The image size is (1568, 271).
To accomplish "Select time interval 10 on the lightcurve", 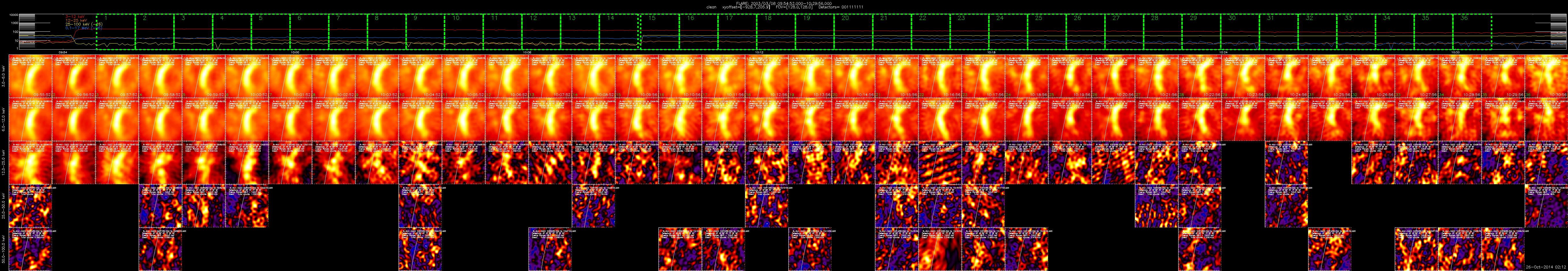I will pyautogui.click(x=464, y=32).
